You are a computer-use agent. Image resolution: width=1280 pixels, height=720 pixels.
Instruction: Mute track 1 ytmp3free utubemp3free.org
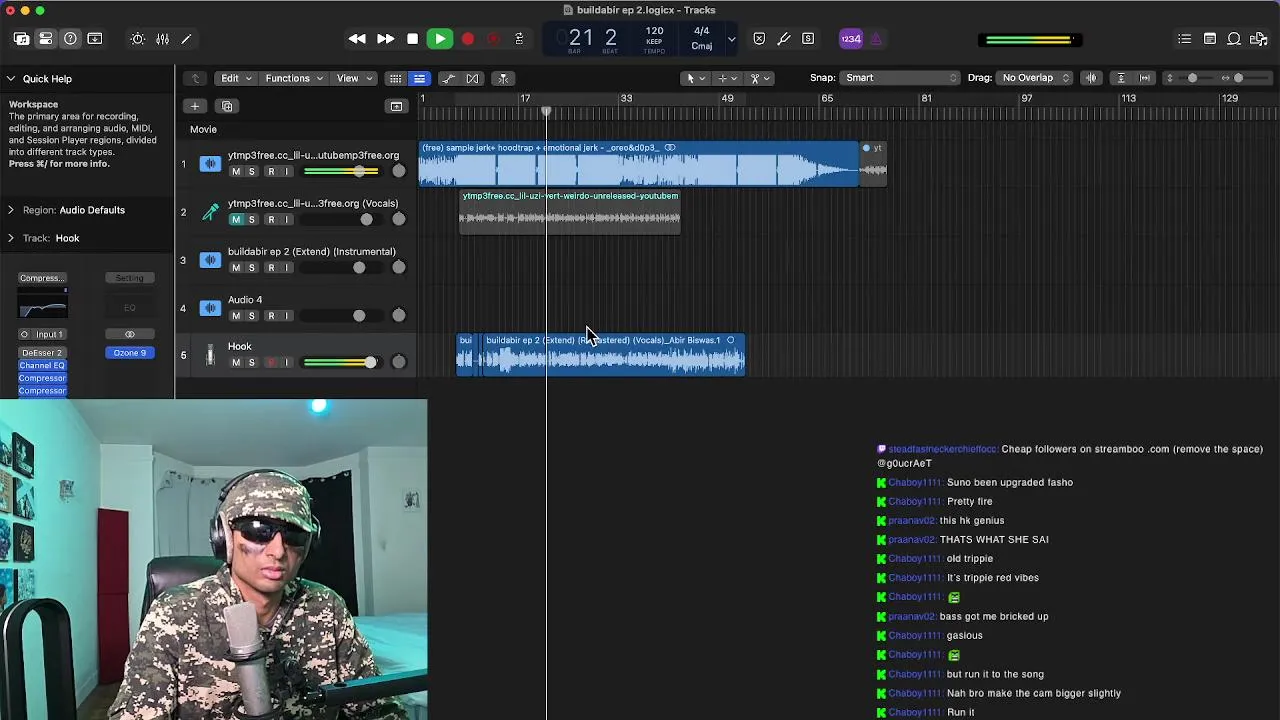(236, 171)
